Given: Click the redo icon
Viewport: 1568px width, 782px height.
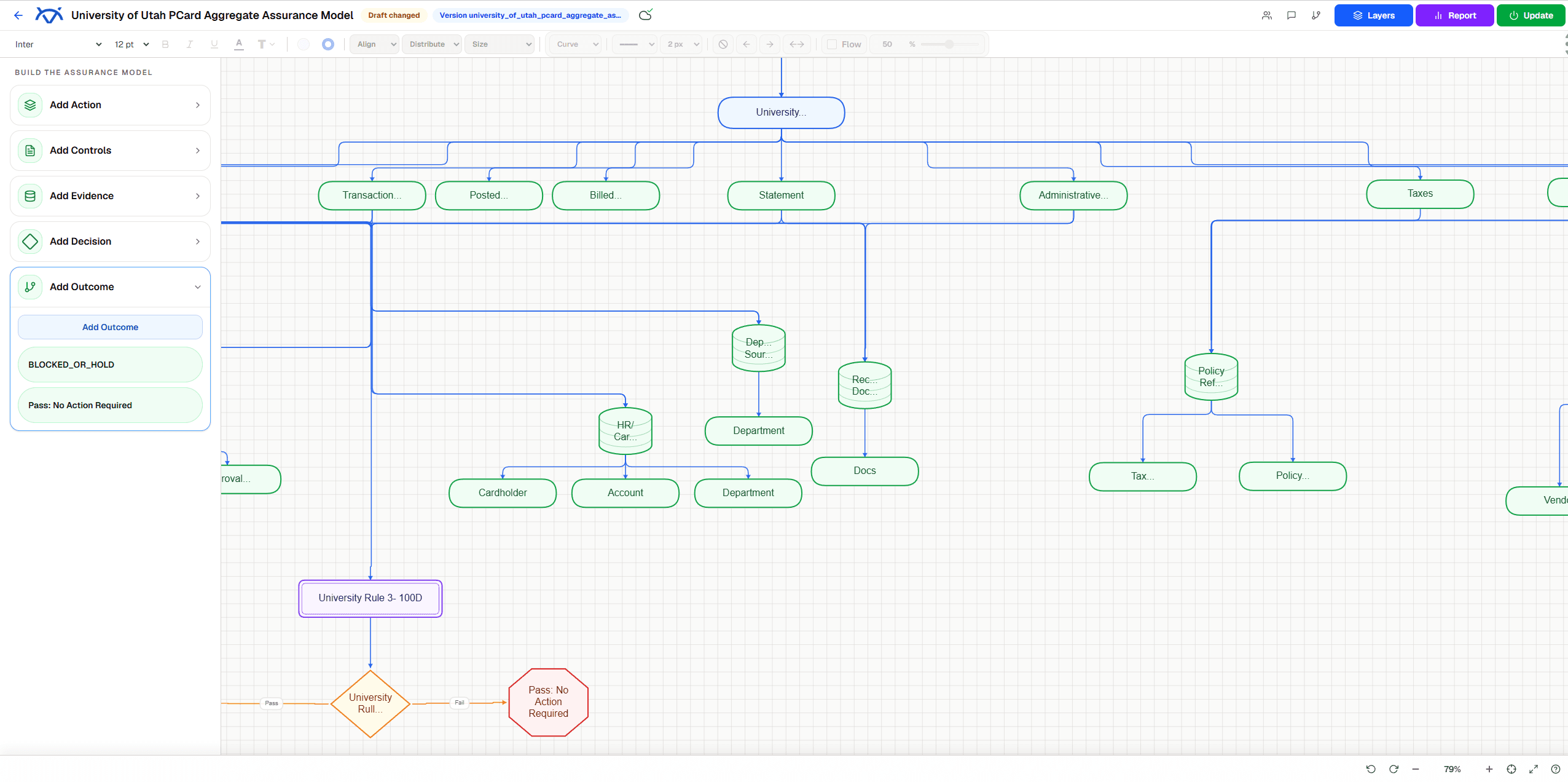Looking at the screenshot, I should pos(1394,769).
